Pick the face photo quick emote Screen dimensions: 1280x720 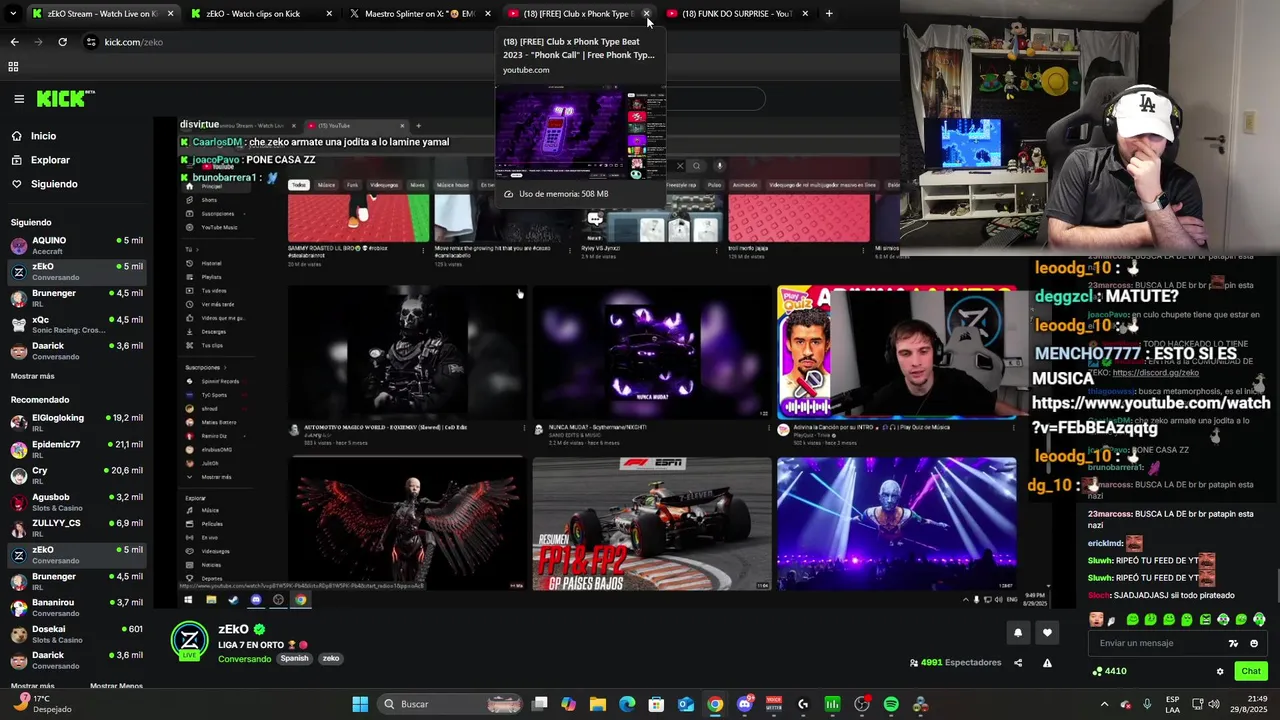pyautogui.click(x=1097, y=620)
